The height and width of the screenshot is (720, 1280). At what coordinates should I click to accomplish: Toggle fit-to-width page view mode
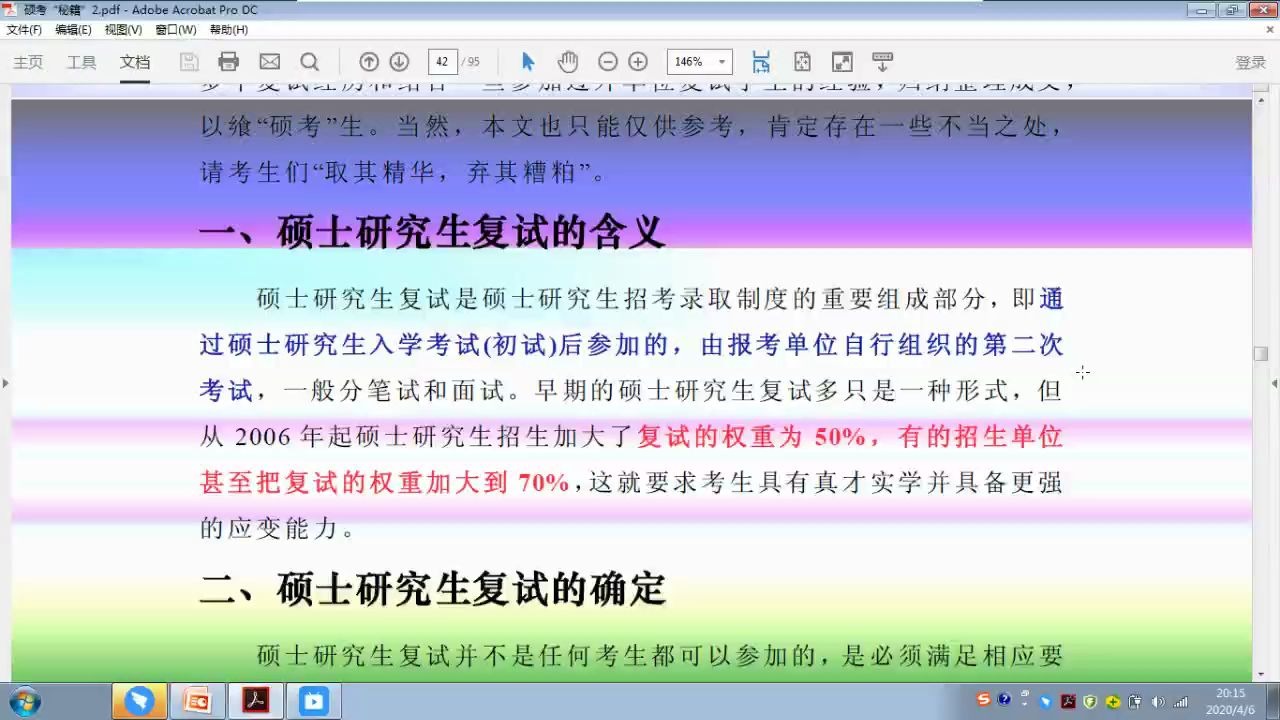(761, 61)
